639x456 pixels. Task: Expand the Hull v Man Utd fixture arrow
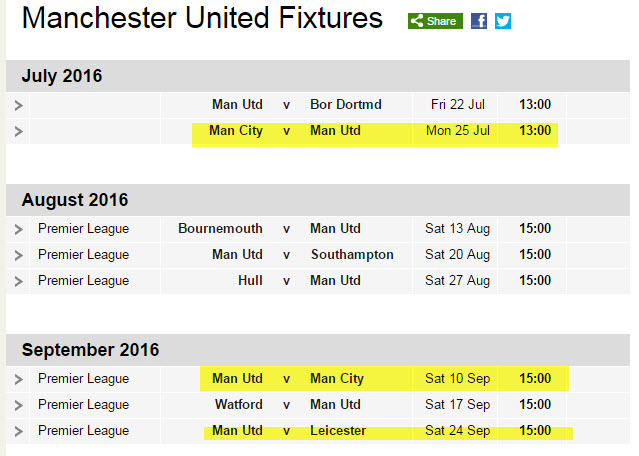(x=18, y=282)
